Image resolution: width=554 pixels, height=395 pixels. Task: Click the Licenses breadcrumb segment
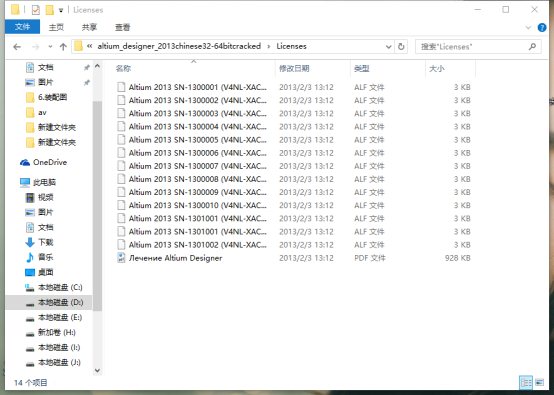(291, 46)
